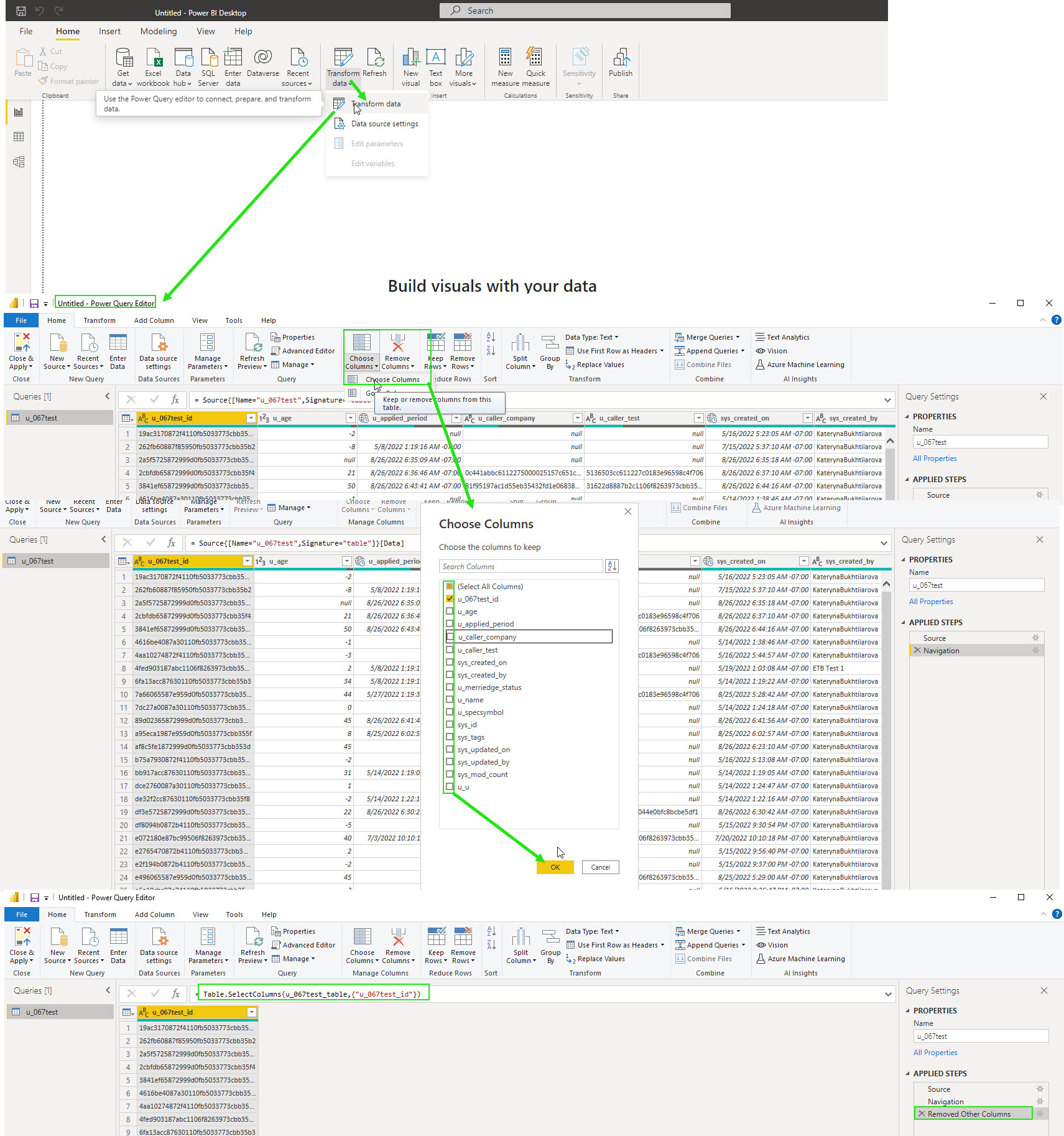Check the u_caller_company column checkbox

(450, 636)
